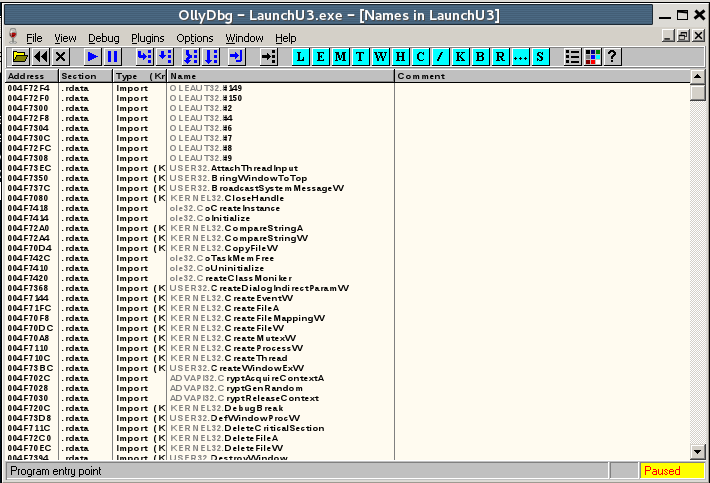Show Handles via H button

[400, 57]
